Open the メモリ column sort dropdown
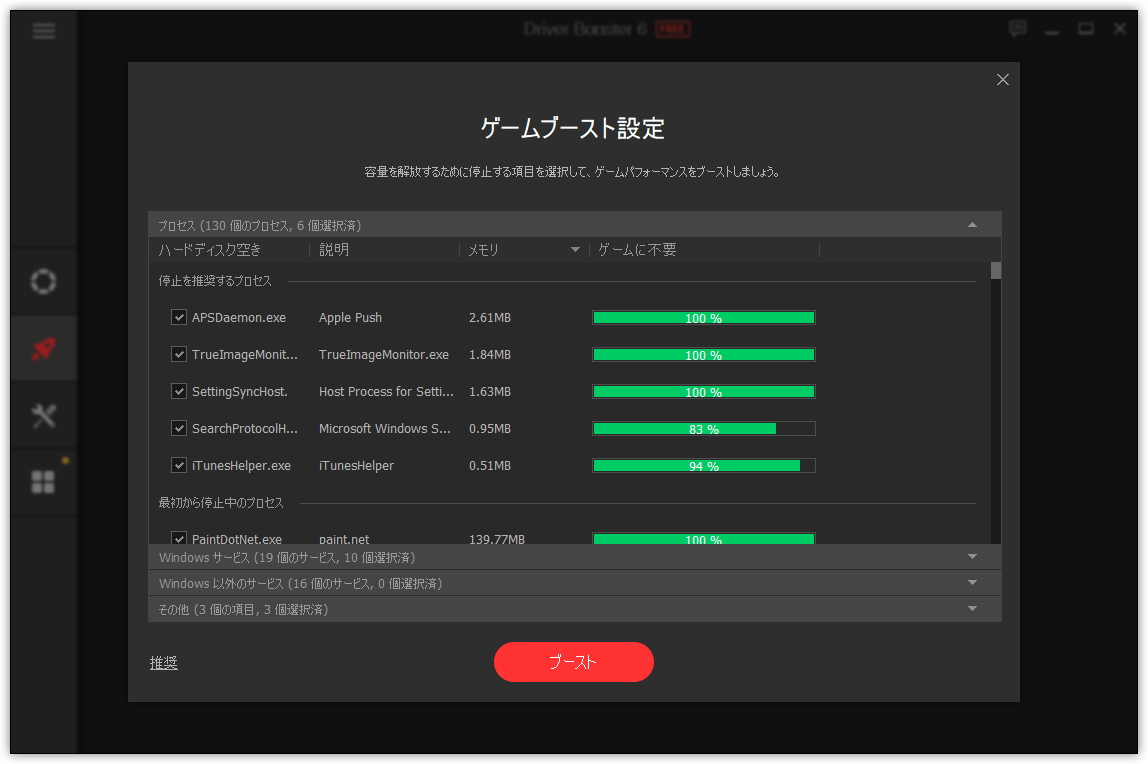 click(x=575, y=249)
